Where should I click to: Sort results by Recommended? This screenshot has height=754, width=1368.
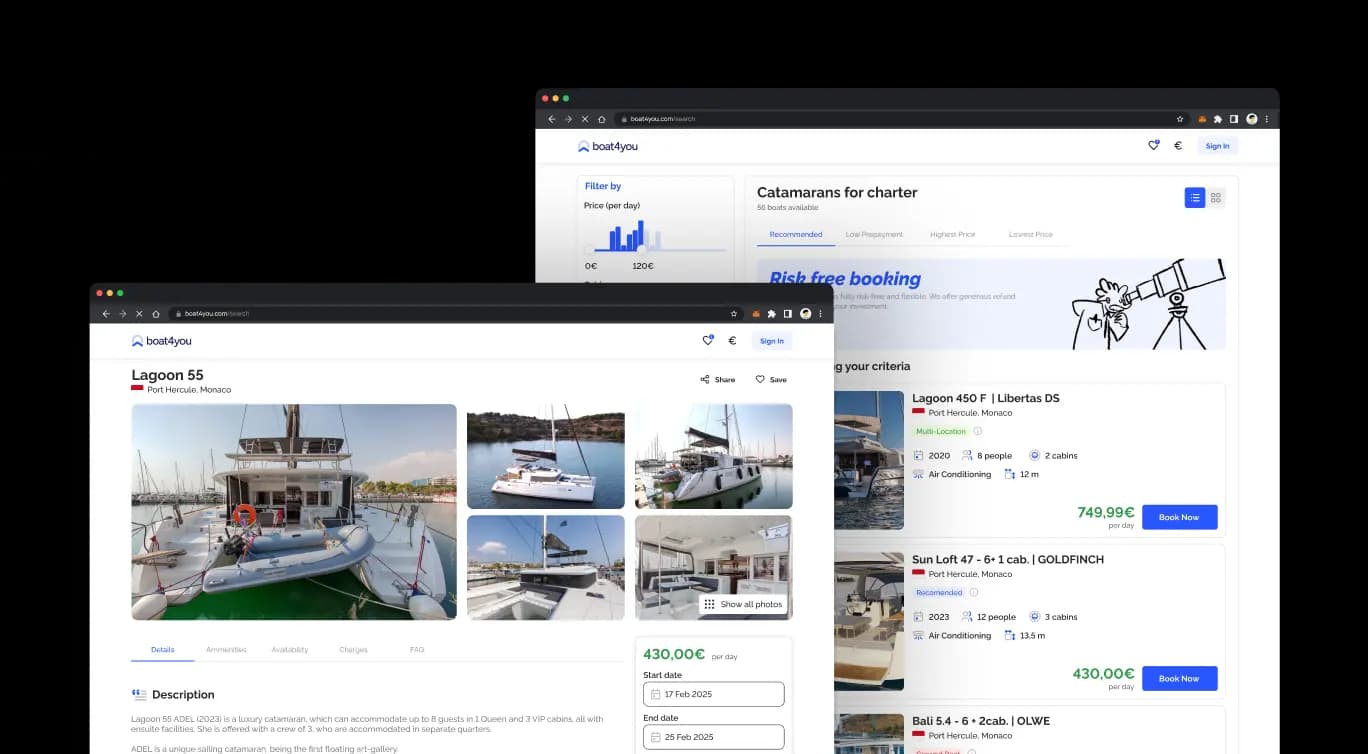[795, 233]
